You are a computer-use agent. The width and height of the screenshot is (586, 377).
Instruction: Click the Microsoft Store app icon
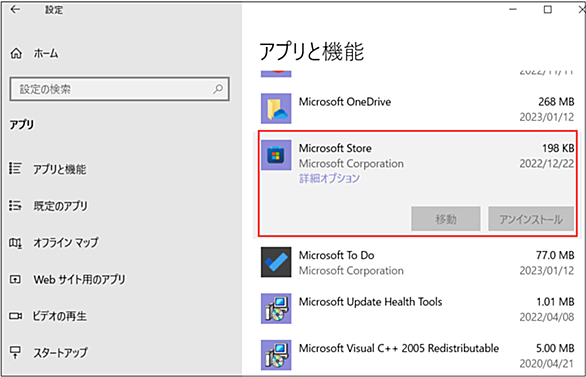coord(276,155)
